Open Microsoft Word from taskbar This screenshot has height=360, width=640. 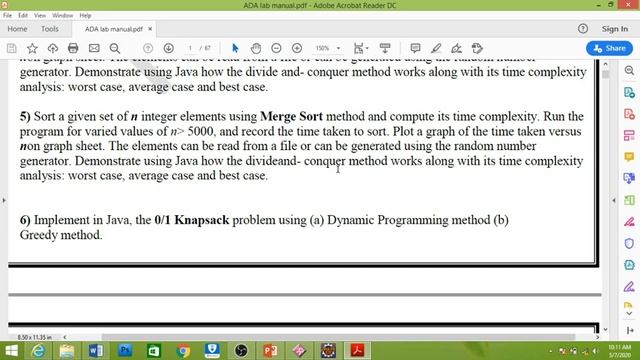click(96, 351)
